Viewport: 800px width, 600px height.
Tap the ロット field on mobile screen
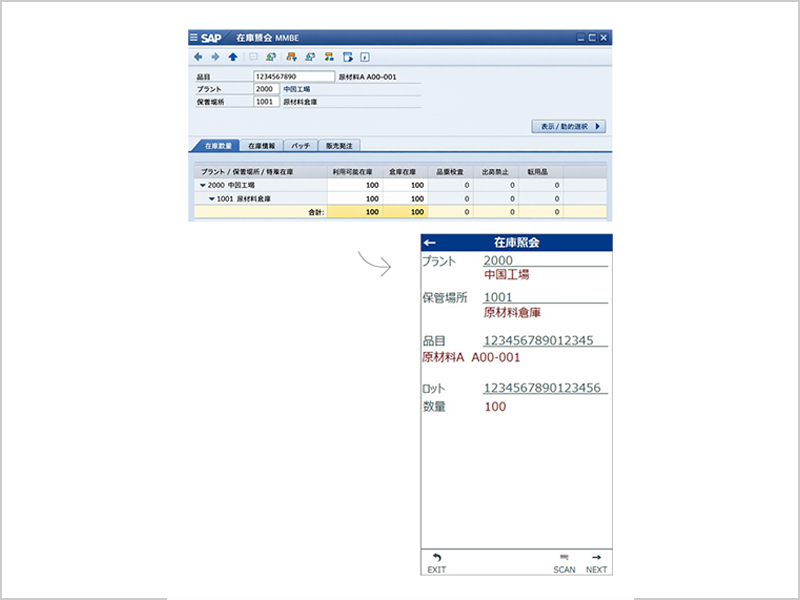point(545,387)
